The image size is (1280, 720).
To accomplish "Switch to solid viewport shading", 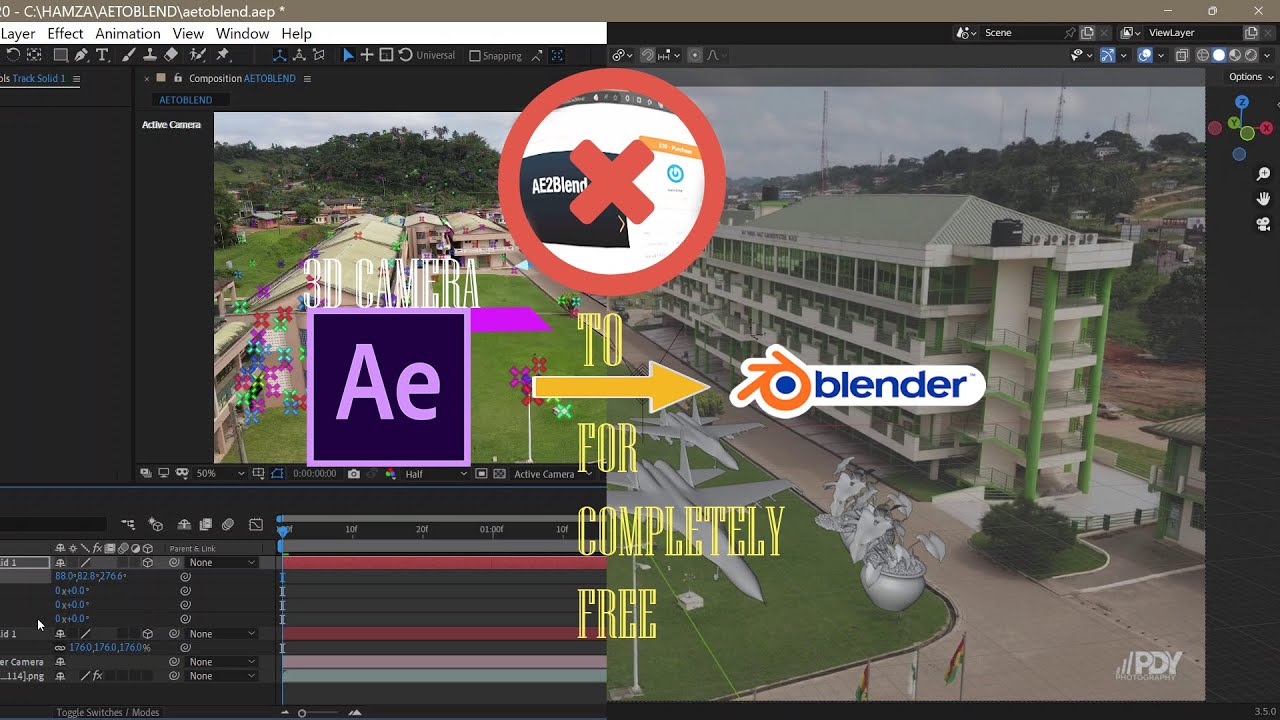I will [x=1219, y=56].
